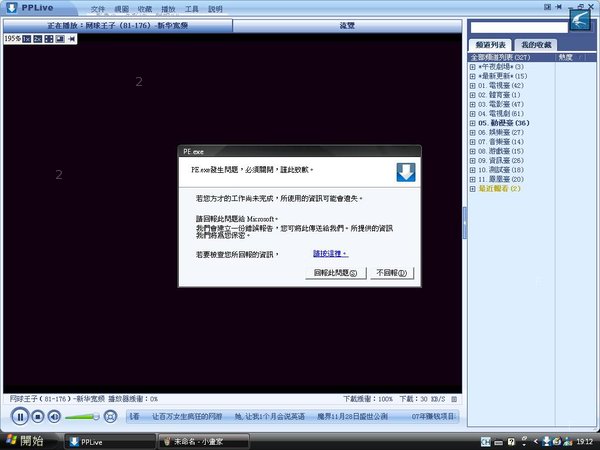
Task: Expand the 07. 音樂臺 (14) category
Action: 473,142
